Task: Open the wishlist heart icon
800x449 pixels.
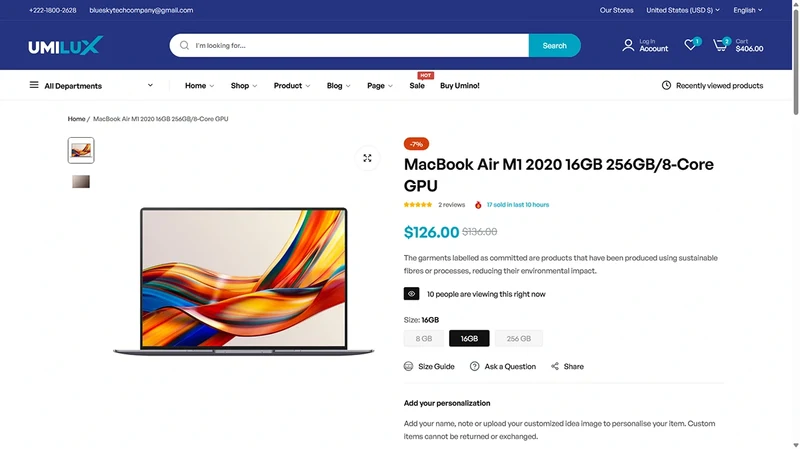Action: tap(690, 45)
